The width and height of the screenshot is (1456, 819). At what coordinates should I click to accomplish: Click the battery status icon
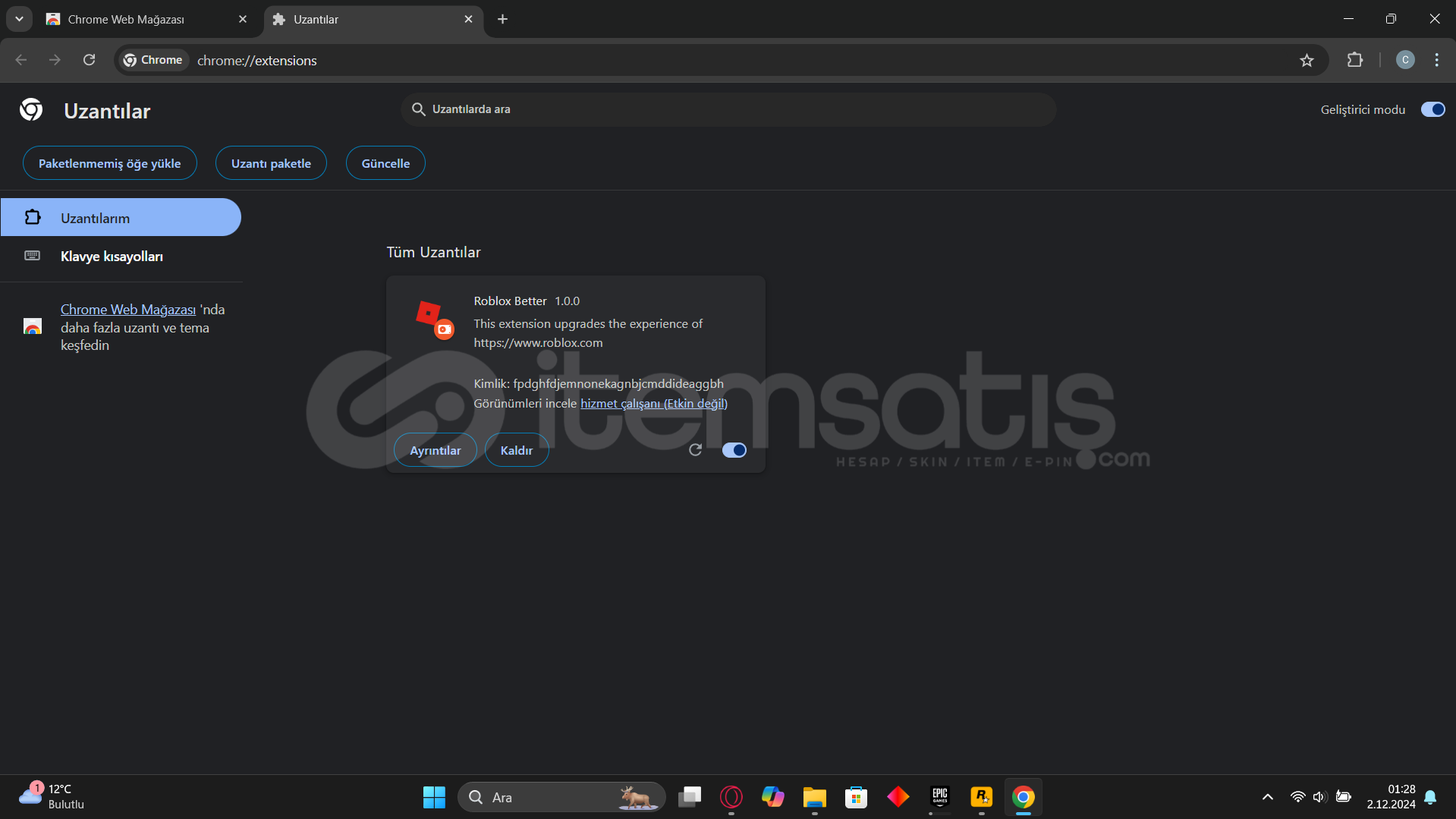(x=1344, y=797)
